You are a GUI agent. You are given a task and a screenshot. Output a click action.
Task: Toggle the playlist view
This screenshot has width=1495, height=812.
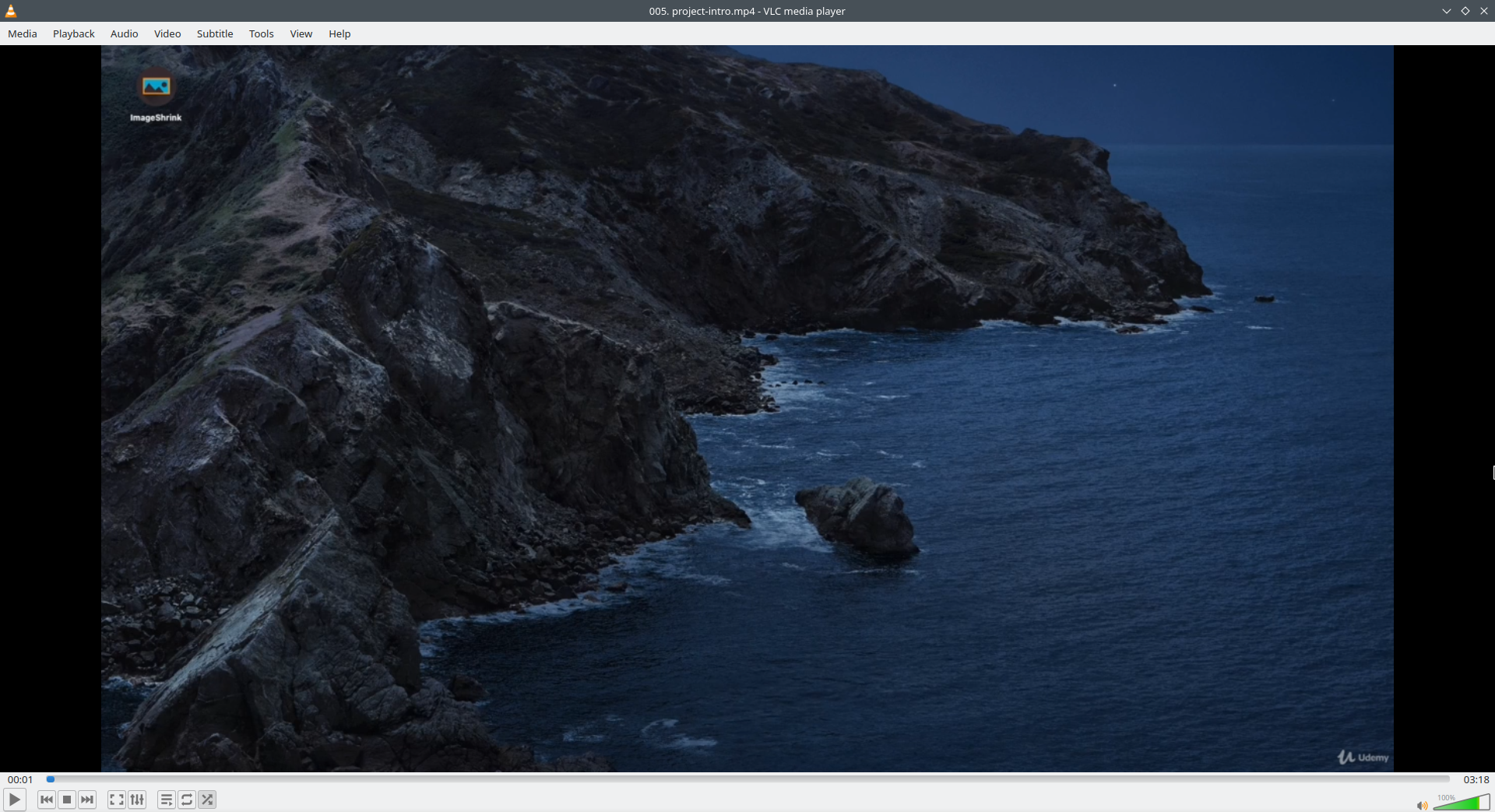tap(167, 800)
